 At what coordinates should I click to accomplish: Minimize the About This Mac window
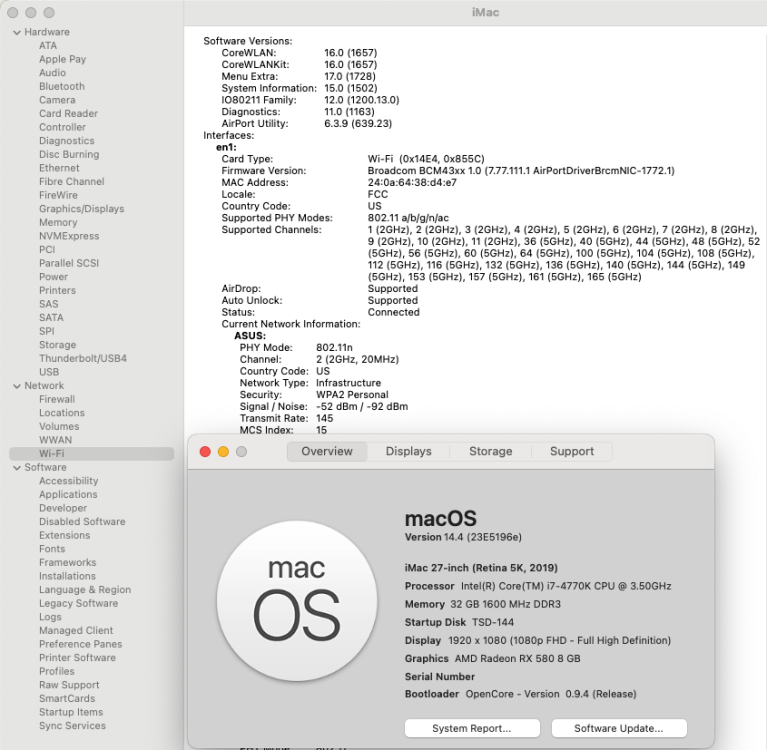[x=224, y=452]
